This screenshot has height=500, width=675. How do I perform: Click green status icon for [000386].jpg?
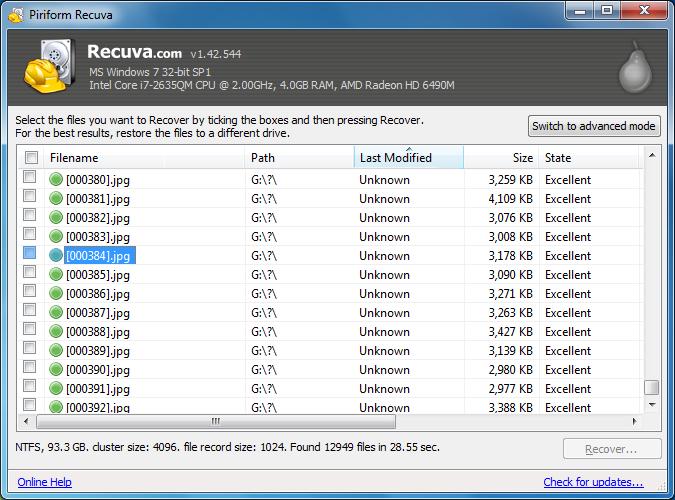point(56,294)
